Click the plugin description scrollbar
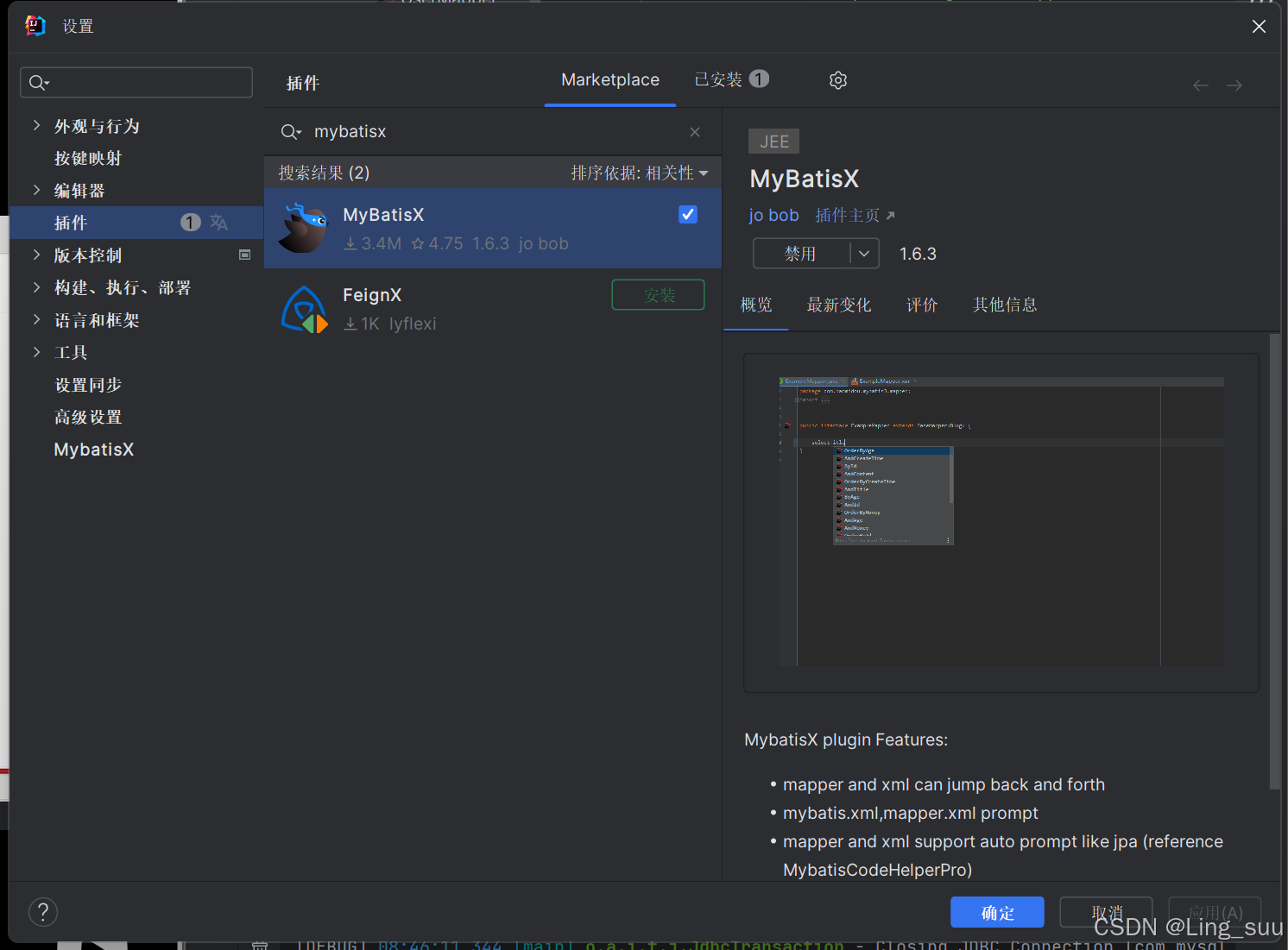Screen dimensions: 1288x950 pyautogui.click(x=1274, y=561)
